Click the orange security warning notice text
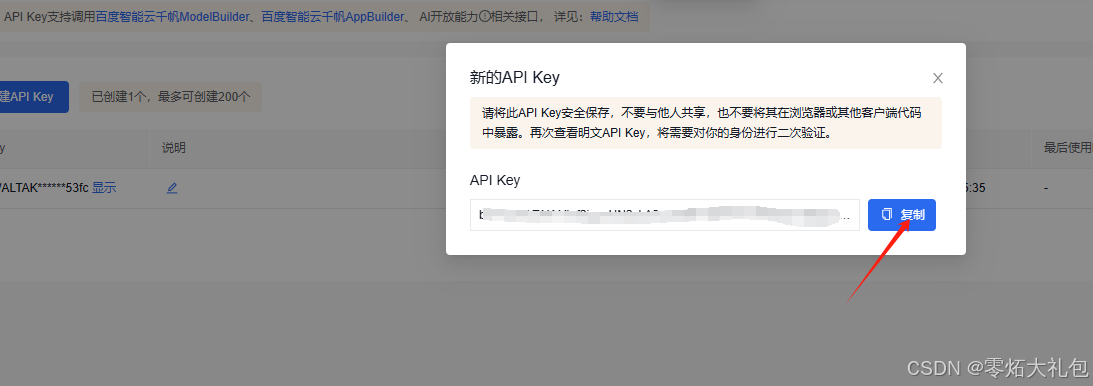Viewport: 1093px width, 386px height. [x=705, y=123]
